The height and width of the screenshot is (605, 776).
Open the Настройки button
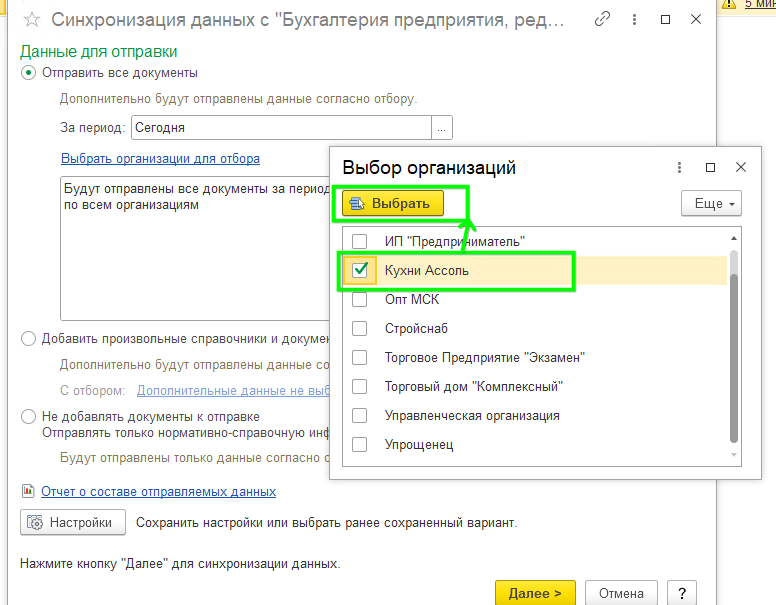(73, 522)
